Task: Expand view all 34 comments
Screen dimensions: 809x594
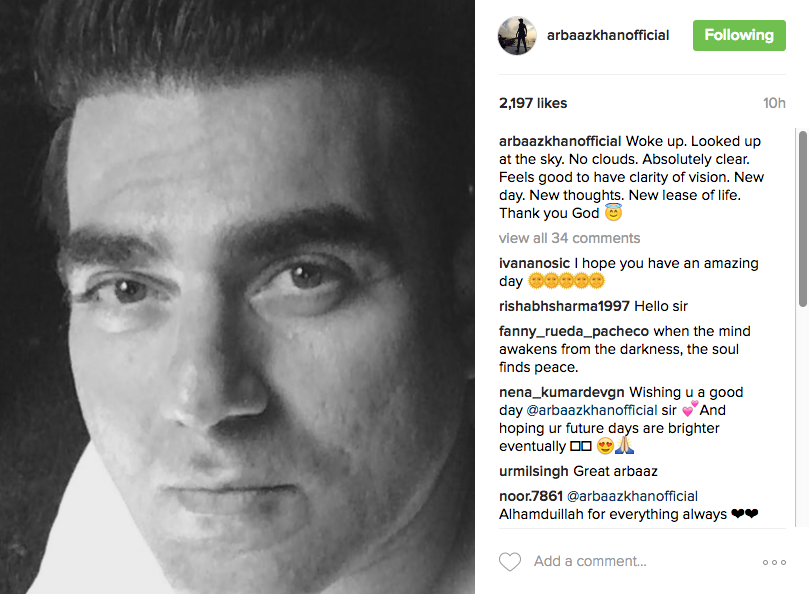Action: (569, 238)
